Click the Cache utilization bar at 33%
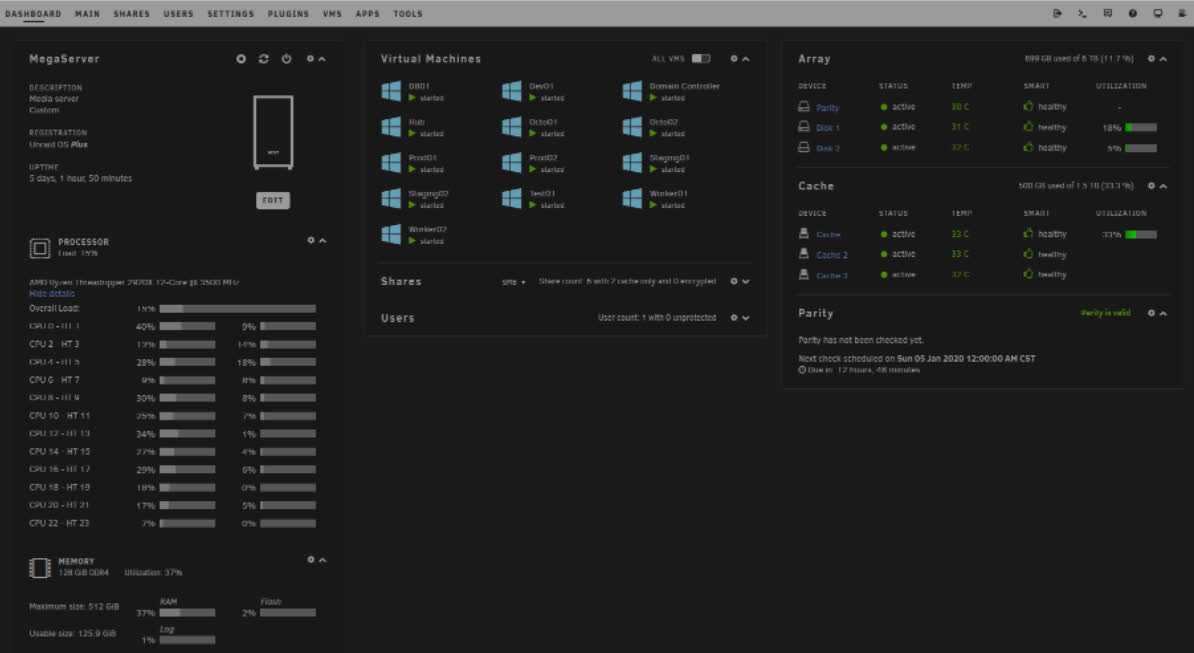The image size is (1194, 653). click(1141, 234)
